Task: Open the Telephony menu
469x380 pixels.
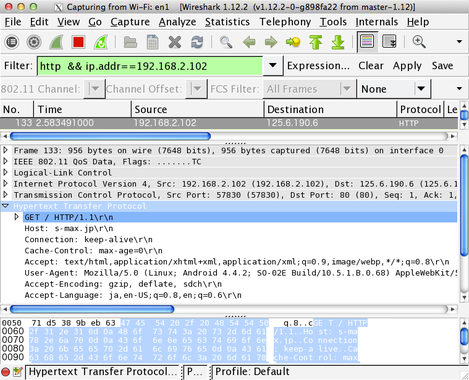Action: (285, 22)
